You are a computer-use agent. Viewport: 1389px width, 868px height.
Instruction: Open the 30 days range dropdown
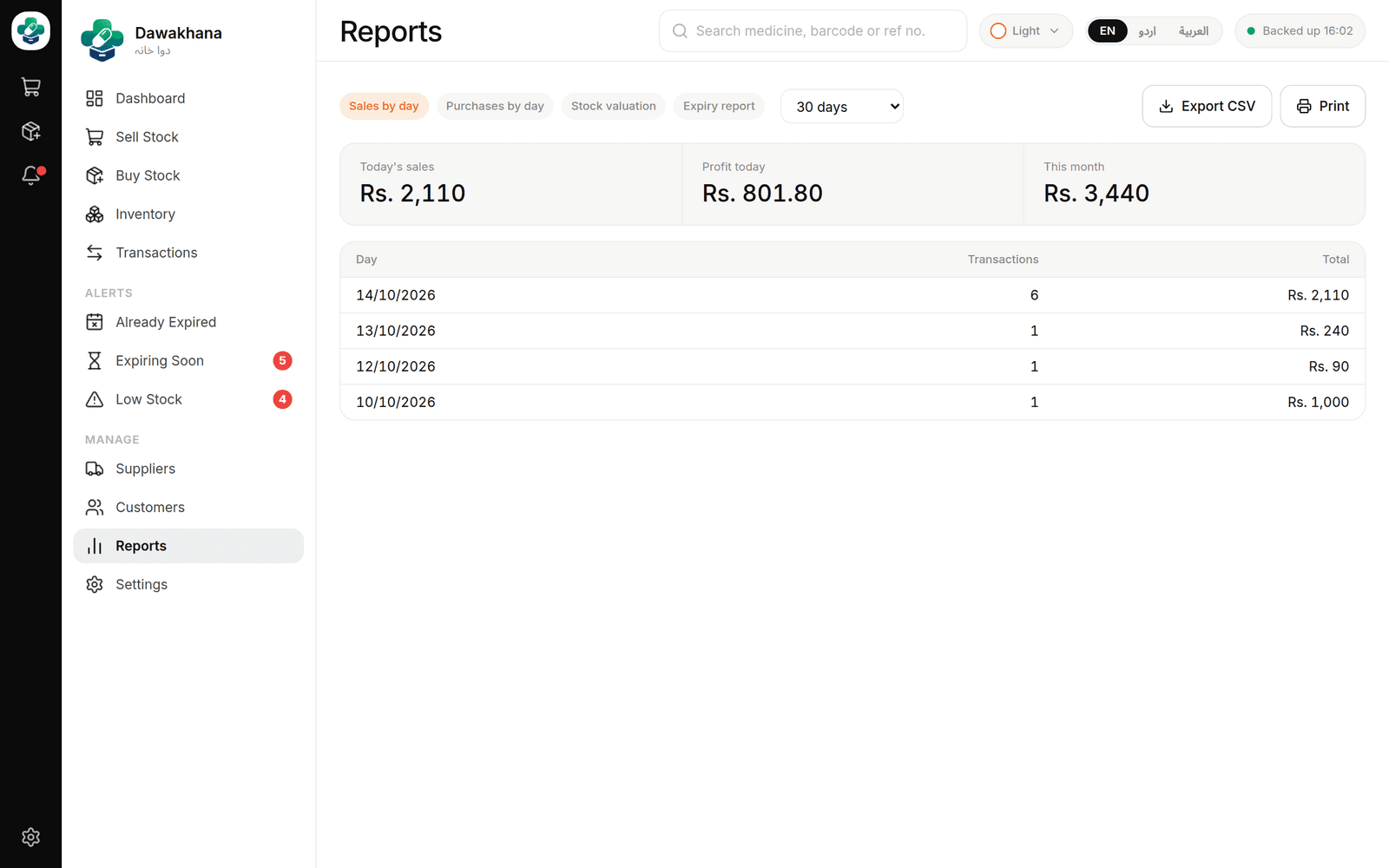[842, 106]
